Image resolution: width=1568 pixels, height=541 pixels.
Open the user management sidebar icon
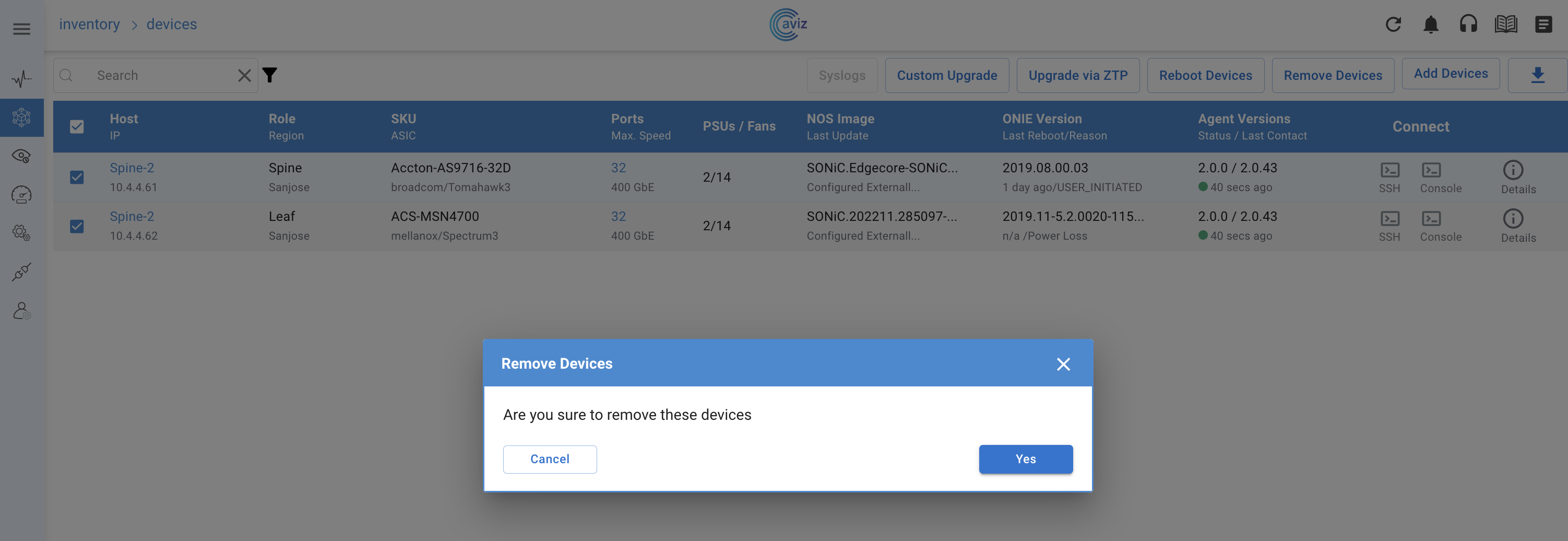click(x=22, y=311)
